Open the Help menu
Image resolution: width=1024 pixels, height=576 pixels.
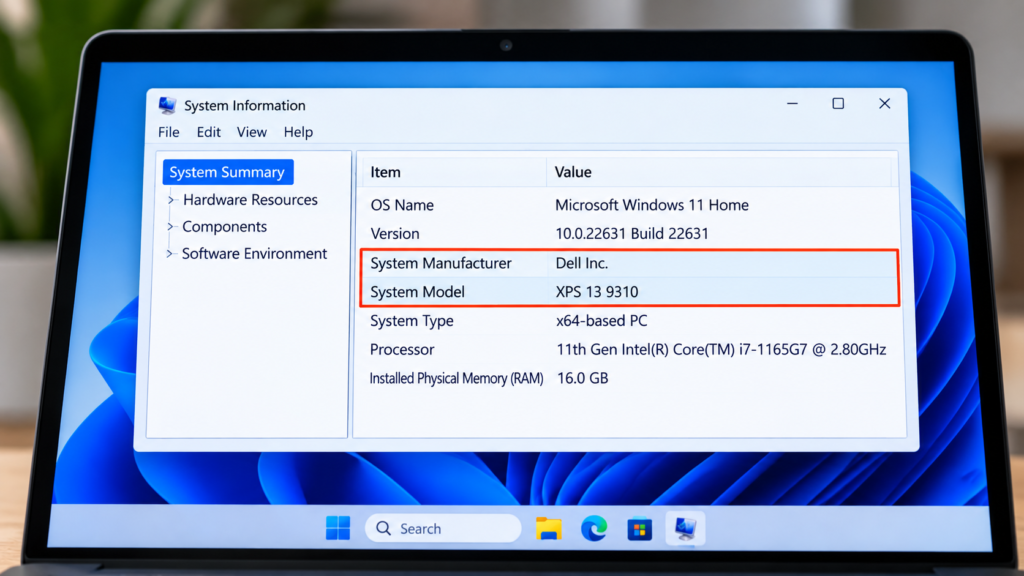[x=298, y=132]
